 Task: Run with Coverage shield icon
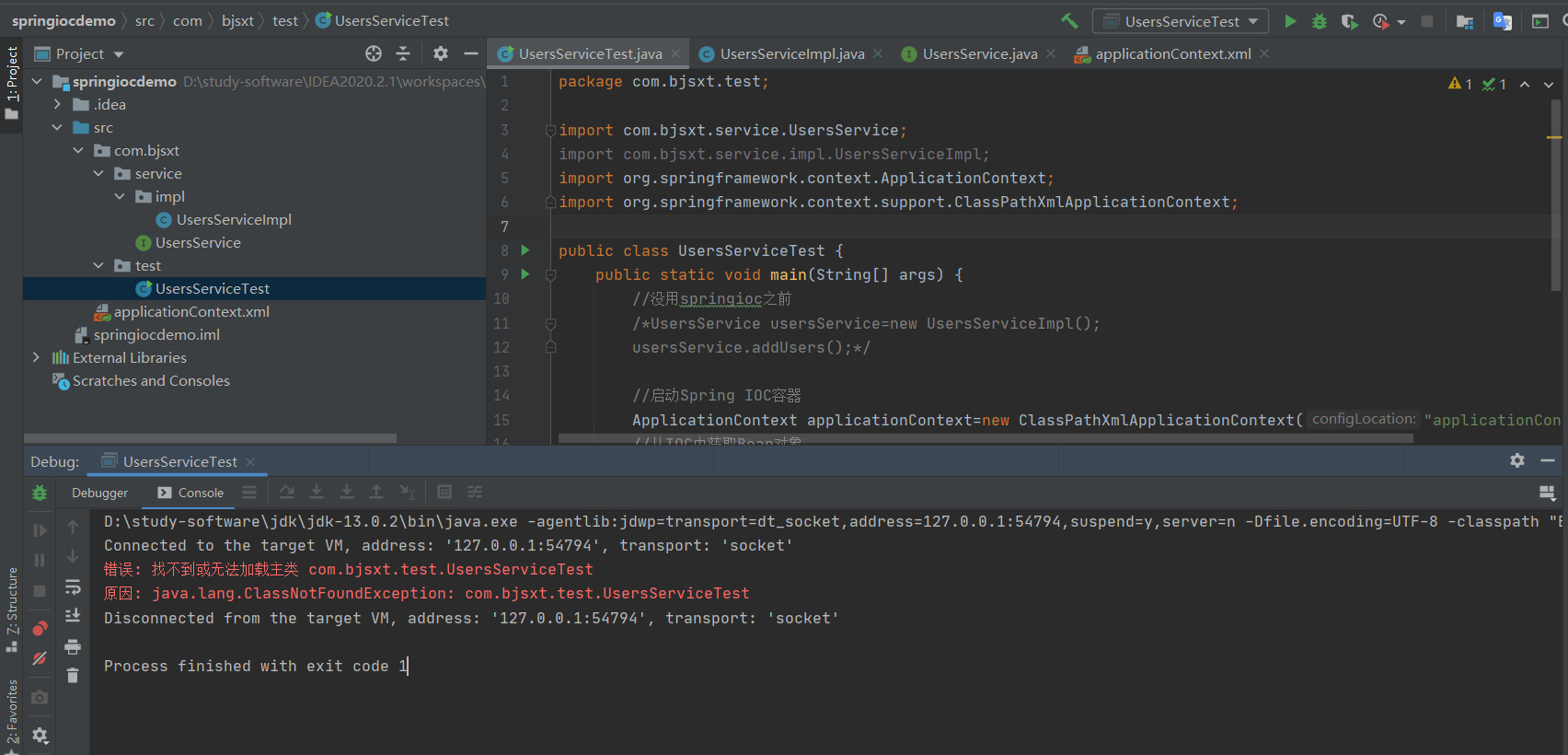click(x=1349, y=20)
